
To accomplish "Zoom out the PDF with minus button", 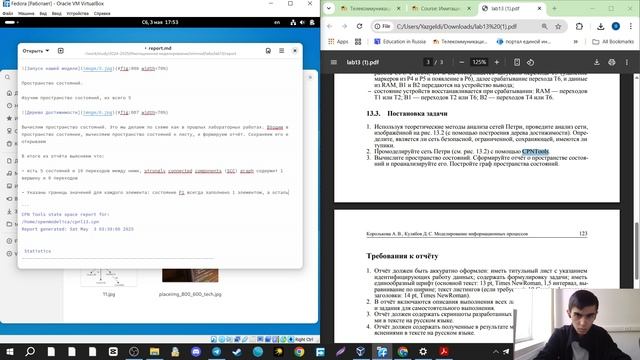I will (x=462, y=62).
